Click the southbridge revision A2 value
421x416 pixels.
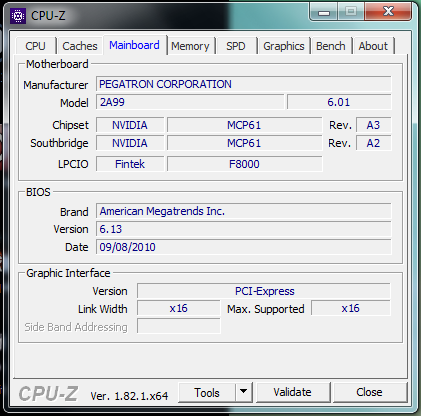[x=374, y=143]
